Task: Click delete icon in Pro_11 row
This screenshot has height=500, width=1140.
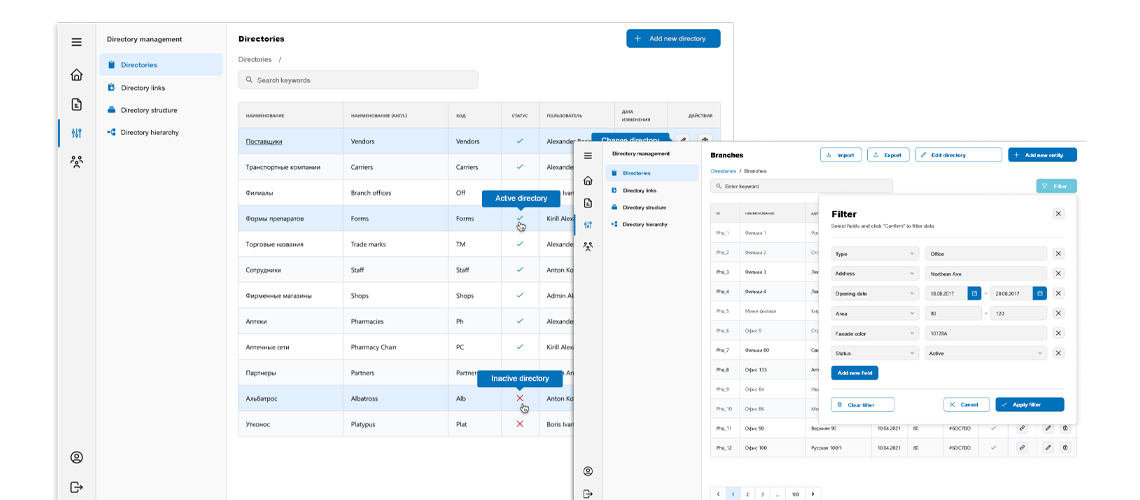Action: [x=1065, y=428]
